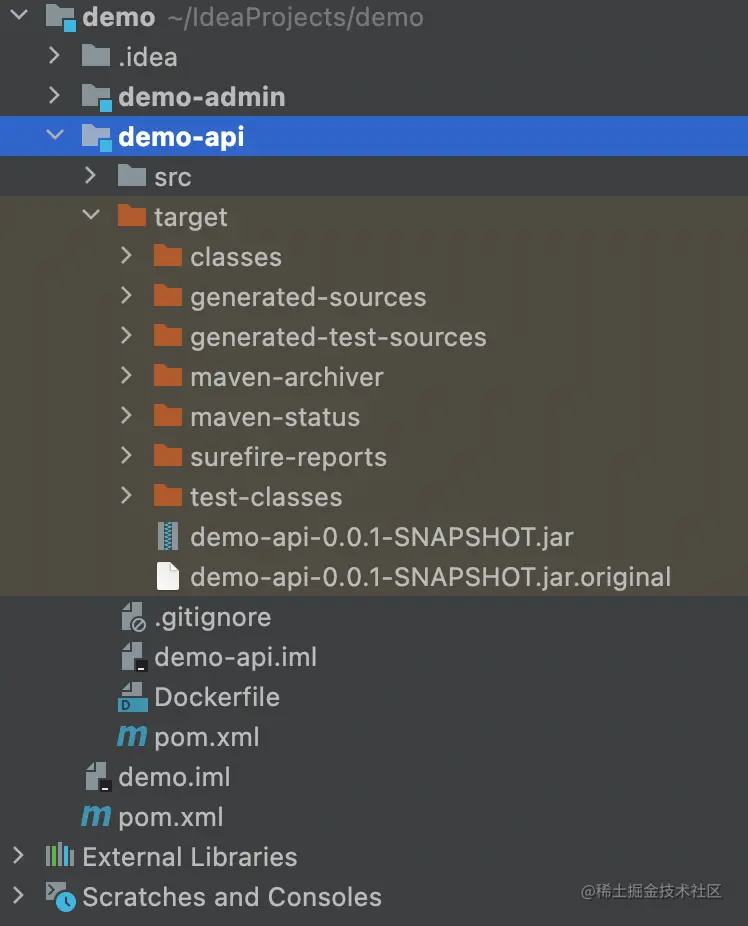Expand the surefire-reports folder

coord(126,457)
